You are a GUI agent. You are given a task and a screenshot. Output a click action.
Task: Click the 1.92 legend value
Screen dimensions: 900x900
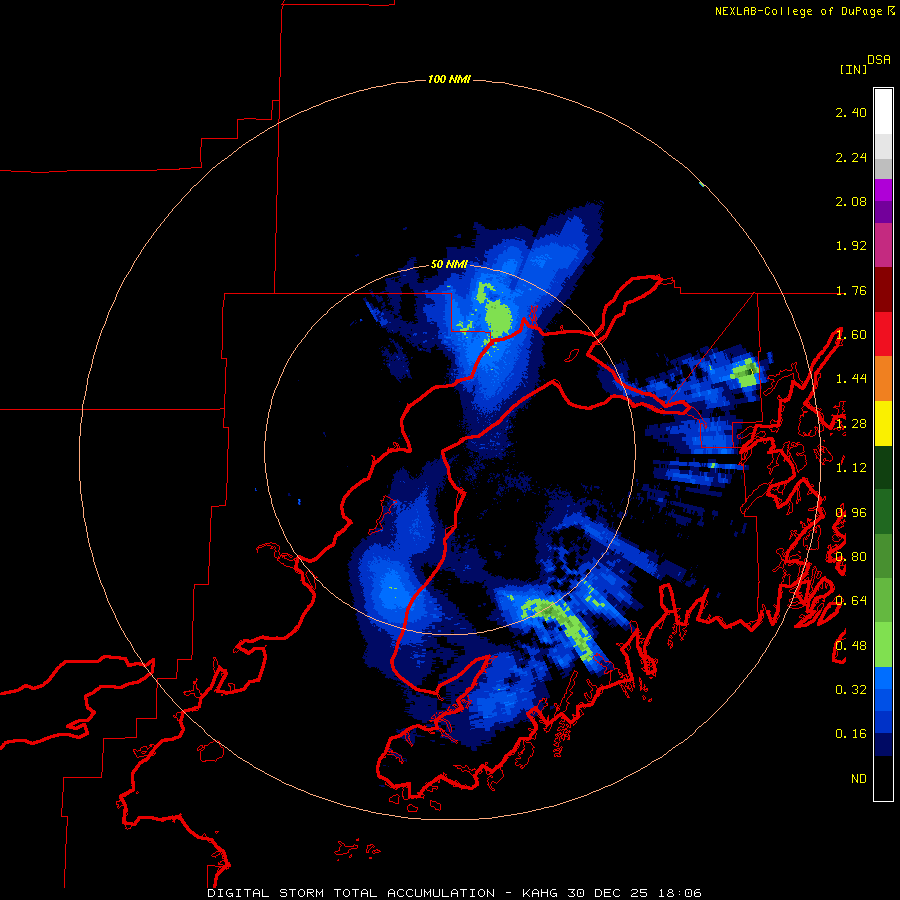851,246
